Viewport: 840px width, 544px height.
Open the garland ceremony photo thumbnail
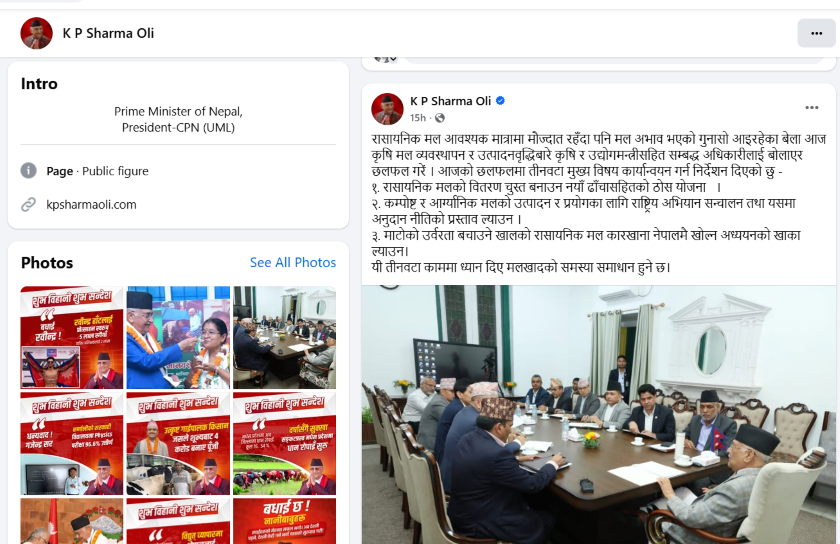(x=178, y=337)
